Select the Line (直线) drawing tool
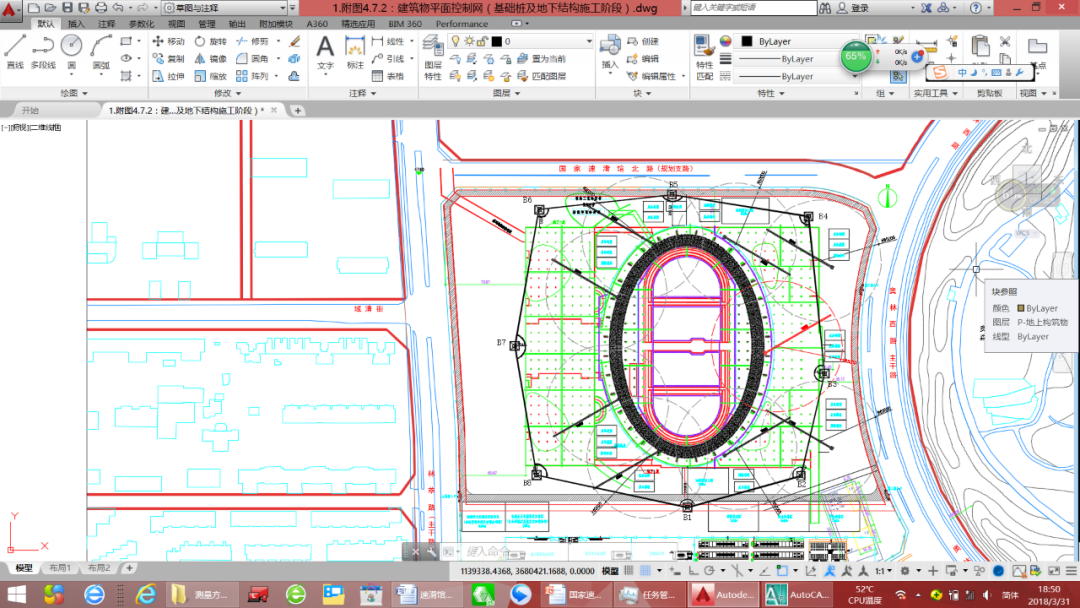Viewport: 1080px width, 608px height. point(15,52)
